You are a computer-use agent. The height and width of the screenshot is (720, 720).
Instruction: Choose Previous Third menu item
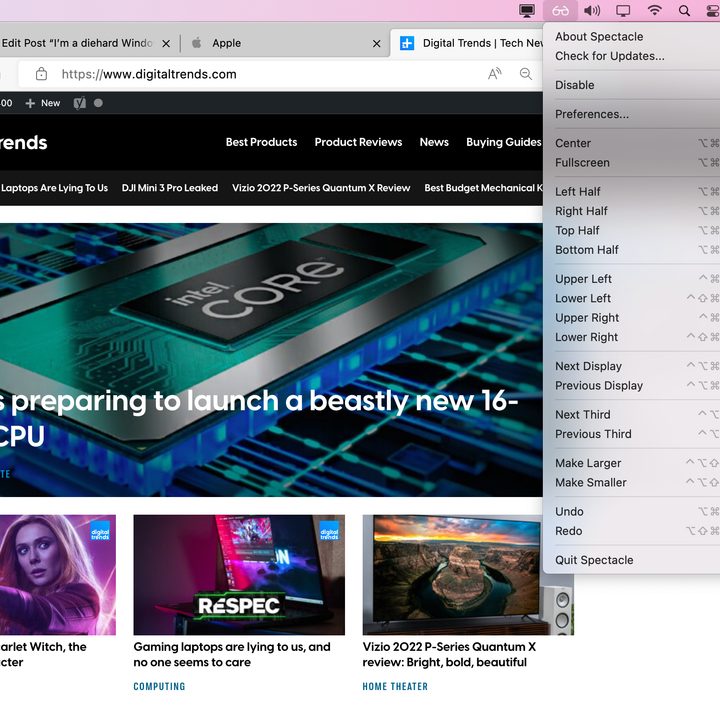(631, 434)
